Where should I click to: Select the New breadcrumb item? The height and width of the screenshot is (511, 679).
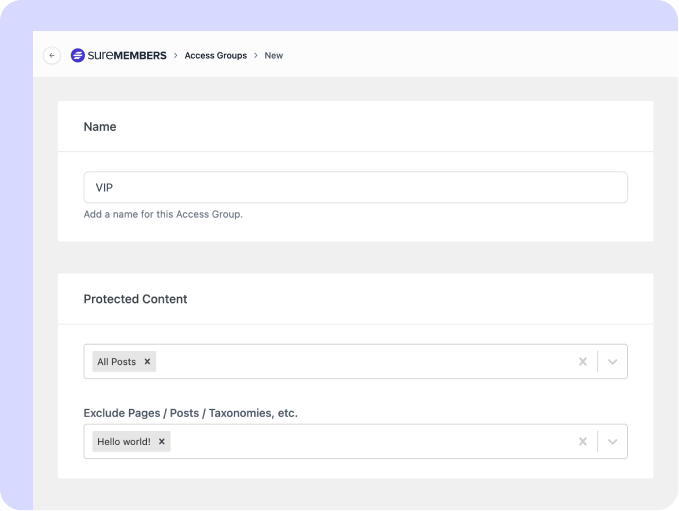coord(274,55)
